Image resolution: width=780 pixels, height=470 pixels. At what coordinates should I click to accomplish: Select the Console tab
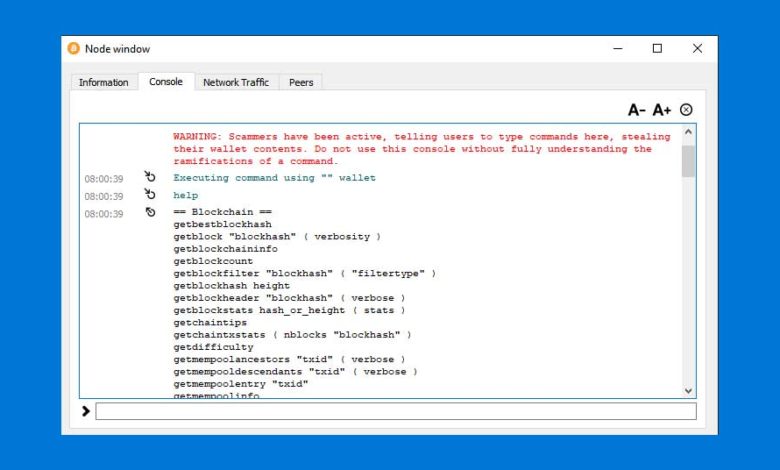click(x=166, y=82)
